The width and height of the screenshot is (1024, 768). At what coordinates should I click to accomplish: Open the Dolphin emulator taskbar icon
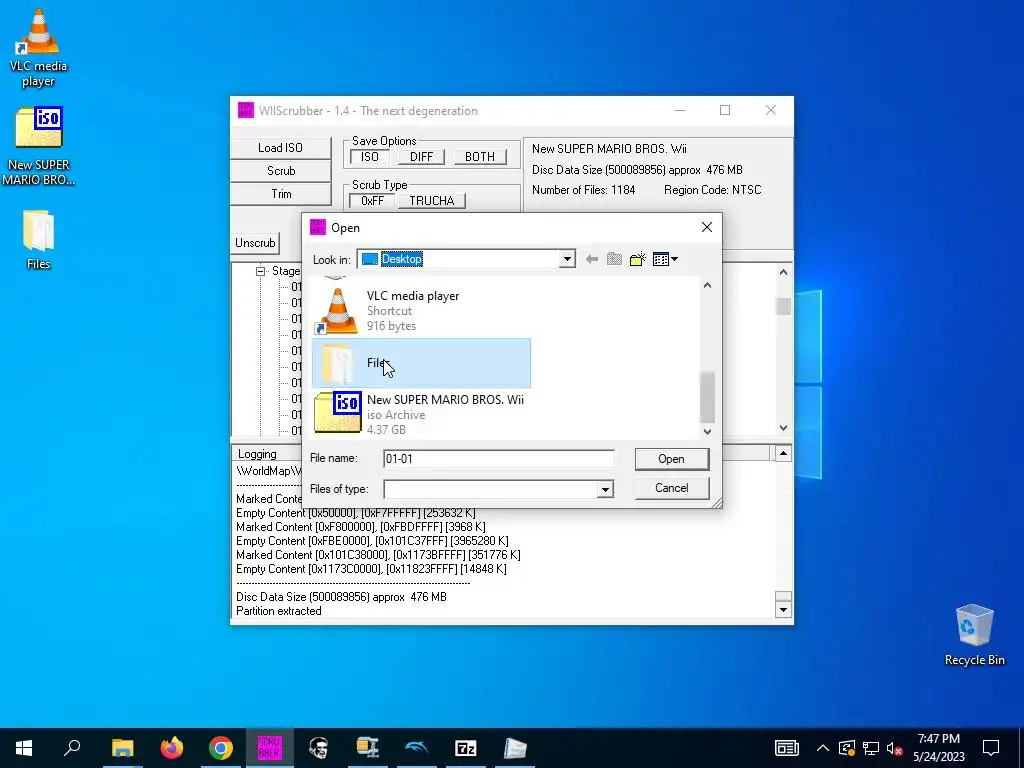(417, 748)
